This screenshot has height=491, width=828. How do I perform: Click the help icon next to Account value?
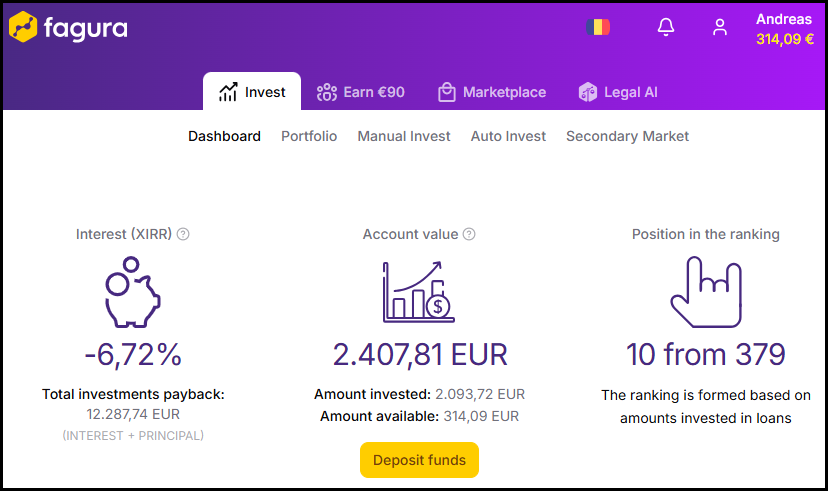click(469, 234)
